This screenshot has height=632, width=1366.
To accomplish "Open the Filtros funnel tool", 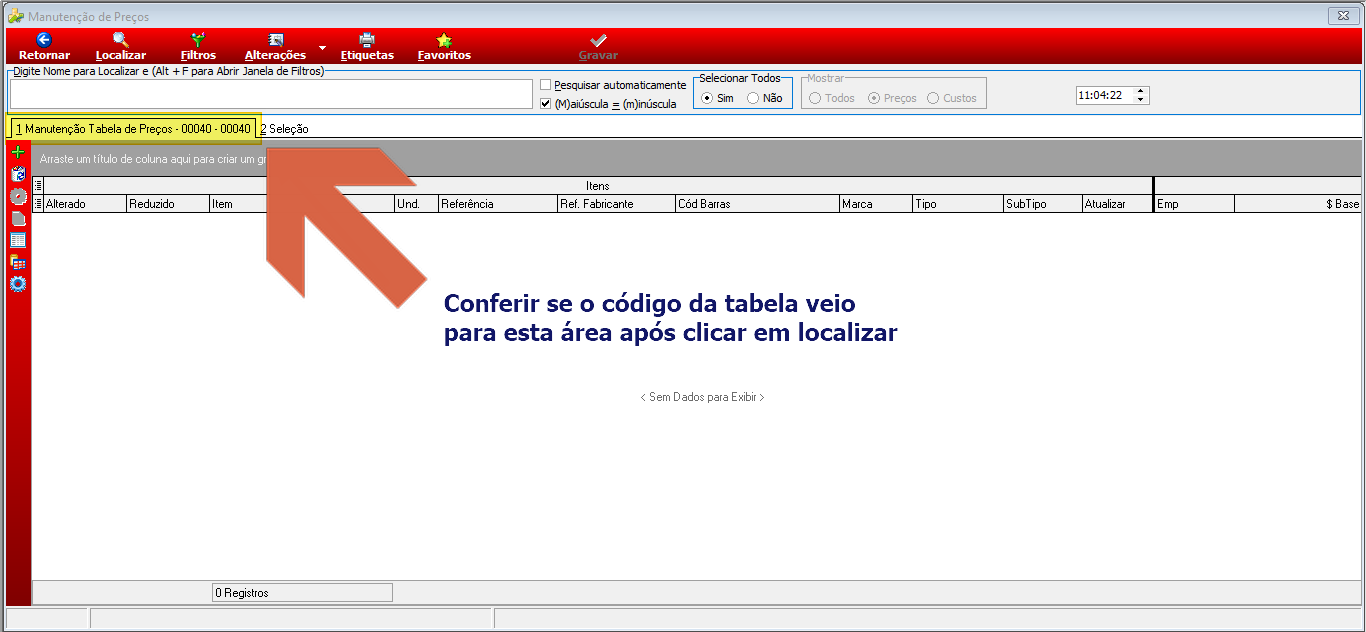I will (x=198, y=40).
